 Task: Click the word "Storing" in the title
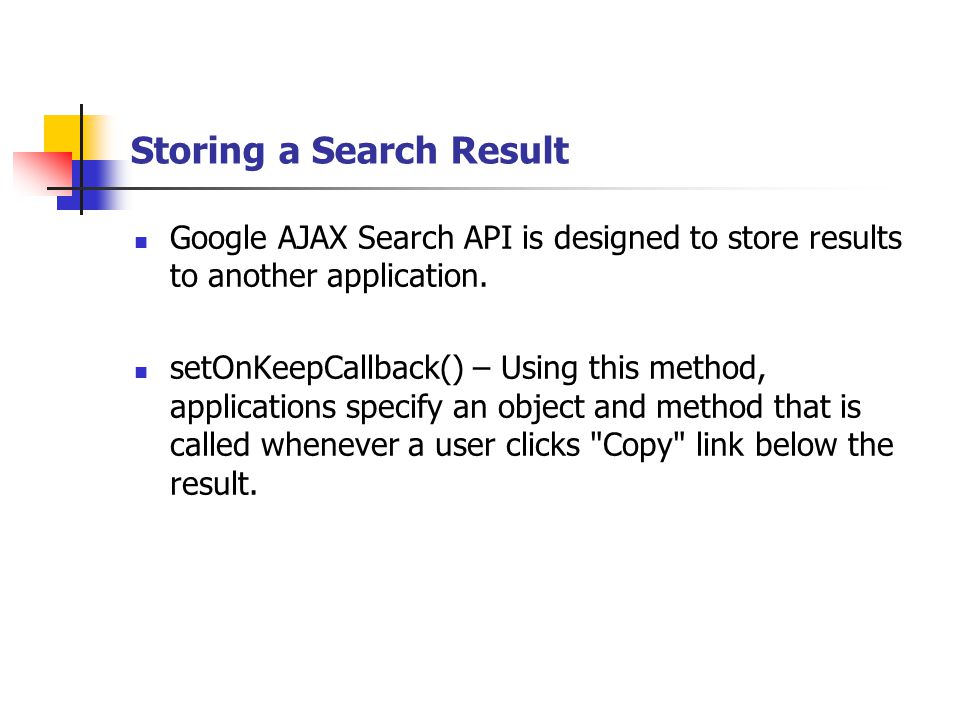coord(198,151)
